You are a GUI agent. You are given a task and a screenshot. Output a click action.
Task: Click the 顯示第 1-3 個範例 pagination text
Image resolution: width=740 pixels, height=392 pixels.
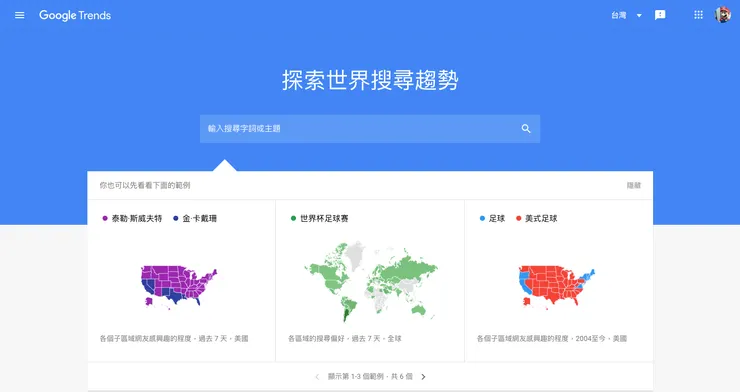(370, 376)
